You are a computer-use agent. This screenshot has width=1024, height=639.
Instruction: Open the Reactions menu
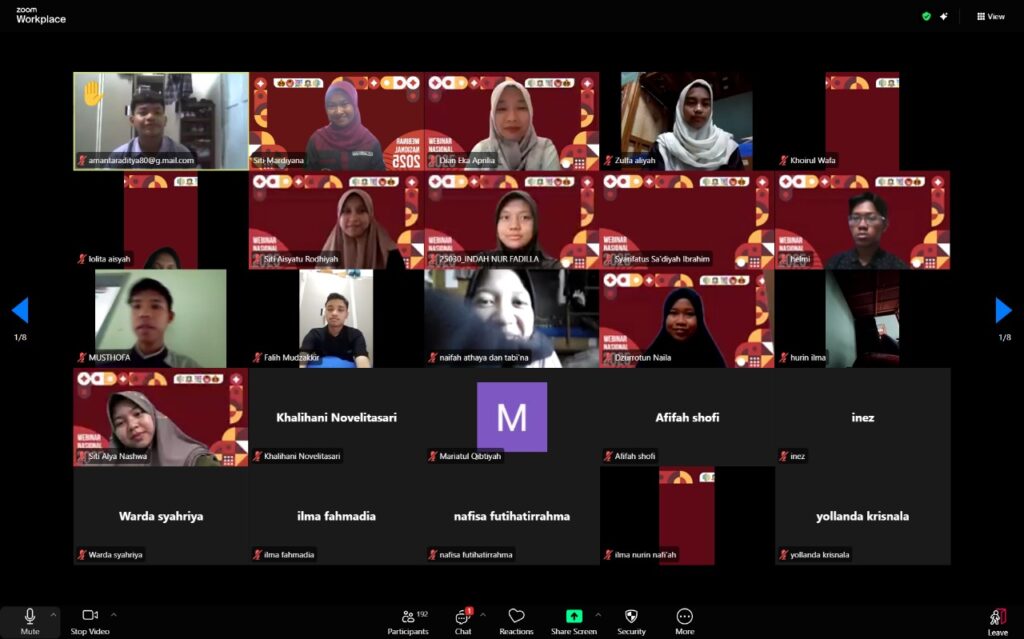click(516, 619)
